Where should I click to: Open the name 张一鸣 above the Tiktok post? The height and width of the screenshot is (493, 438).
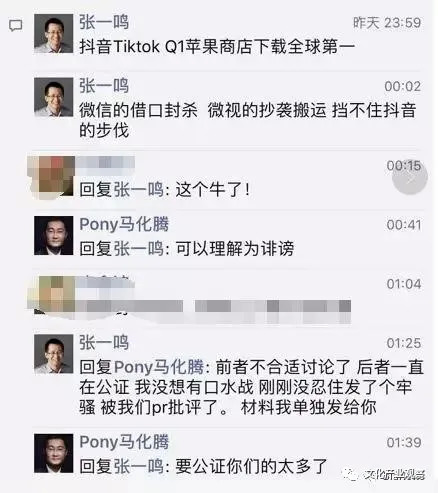coord(104,22)
